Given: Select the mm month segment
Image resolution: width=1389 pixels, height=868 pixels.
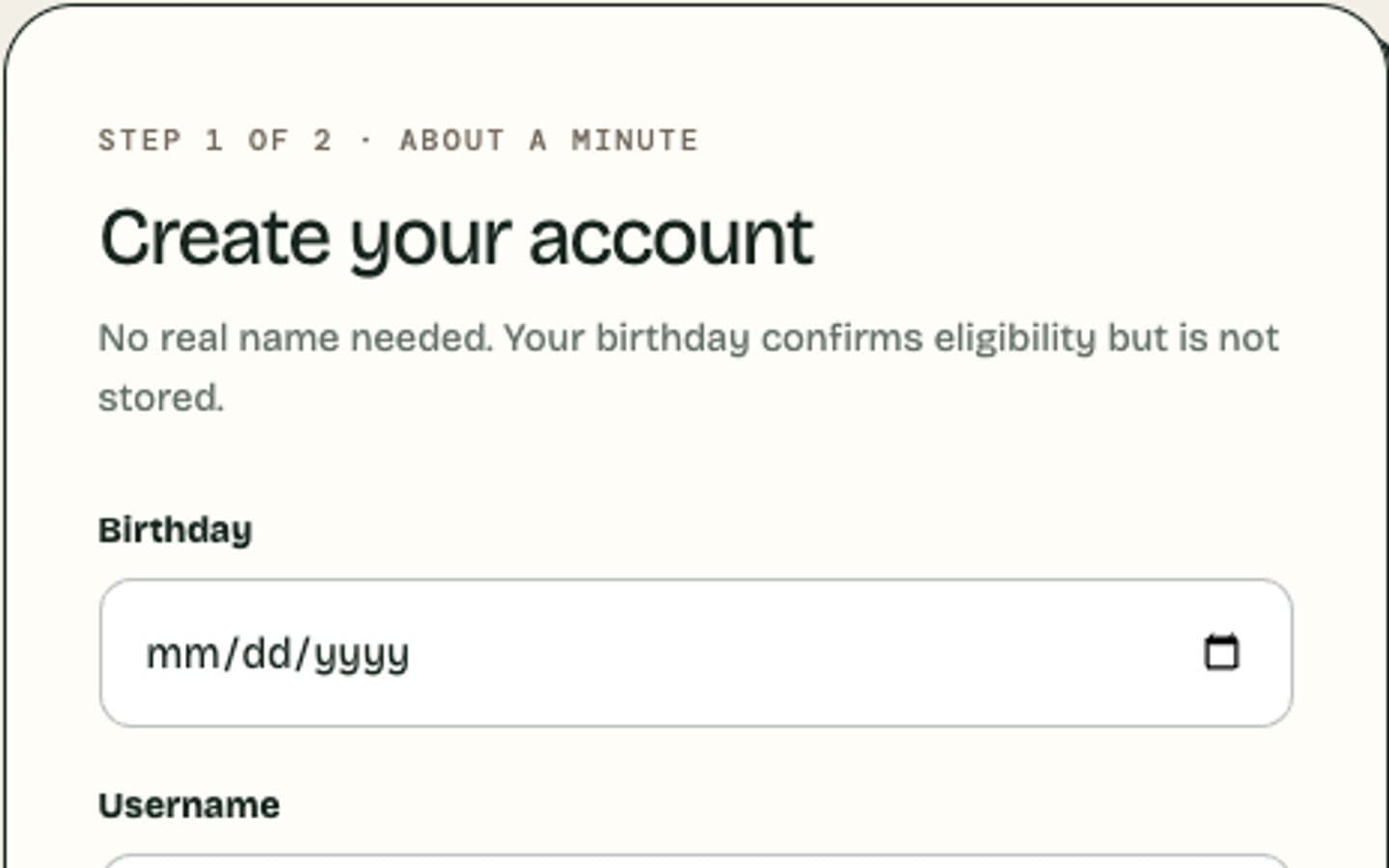Looking at the screenshot, I should click(181, 654).
